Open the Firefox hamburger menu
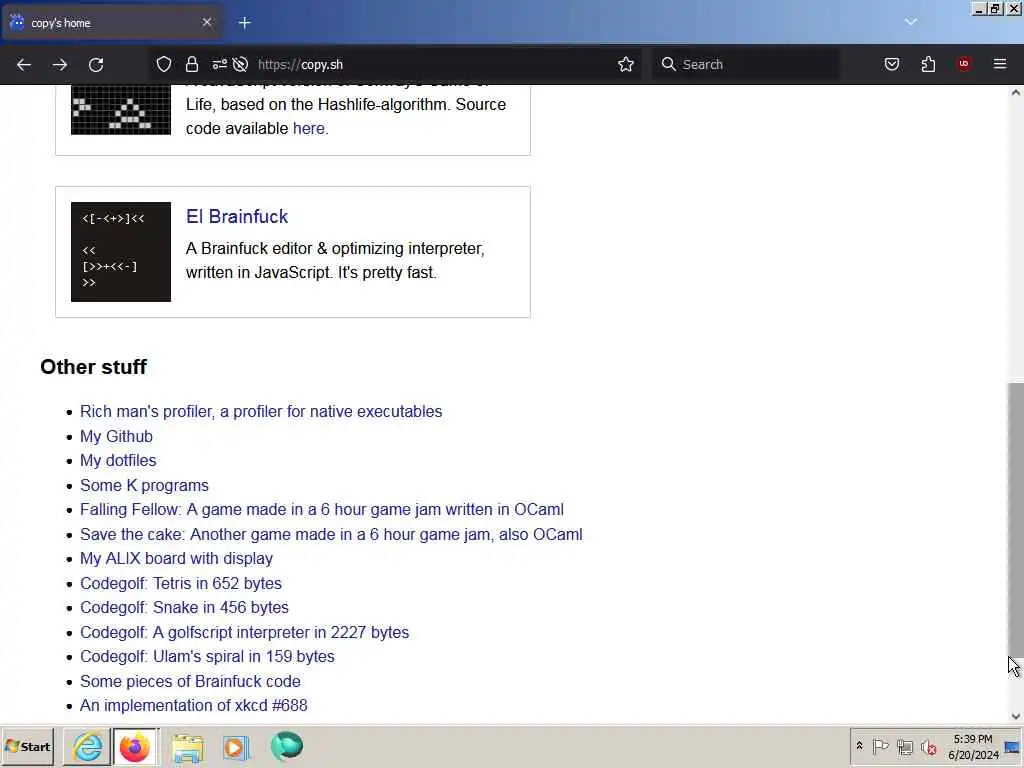The width and height of the screenshot is (1024, 768). 1000,64
